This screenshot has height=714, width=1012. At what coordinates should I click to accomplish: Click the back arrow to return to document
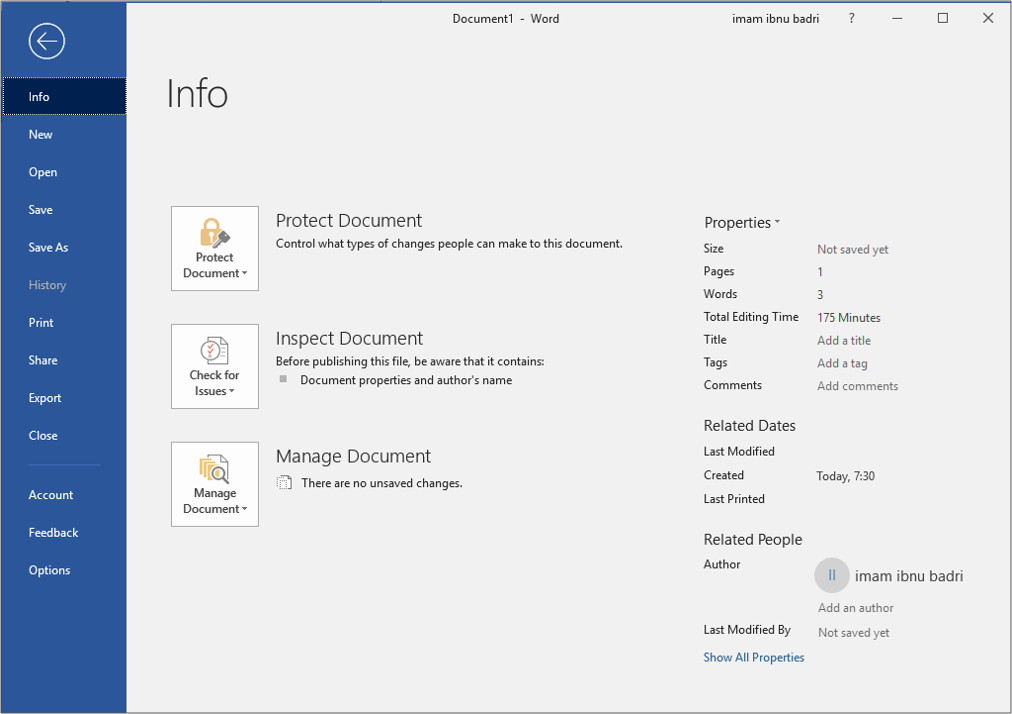click(x=47, y=41)
